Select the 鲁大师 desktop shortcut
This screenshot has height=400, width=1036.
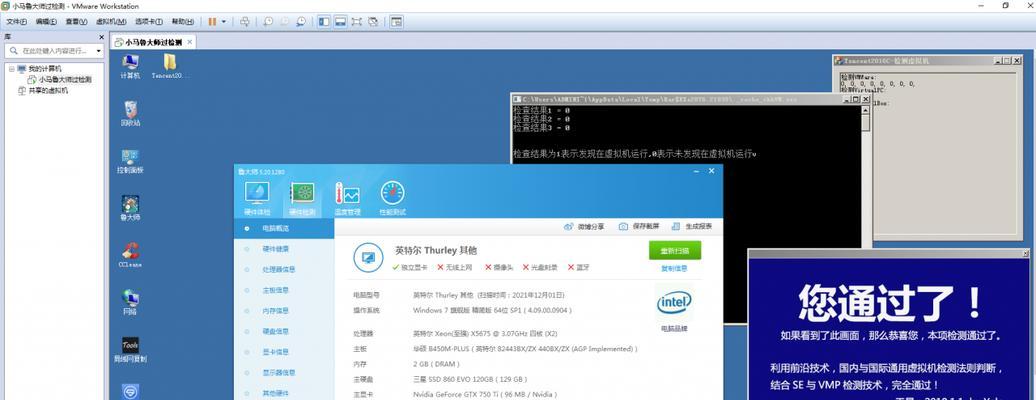point(130,208)
